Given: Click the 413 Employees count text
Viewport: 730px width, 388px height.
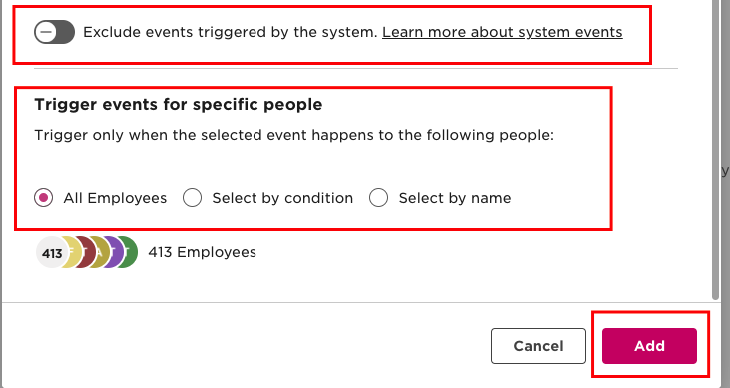Looking at the screenshot, I should (x=202, y=252).
